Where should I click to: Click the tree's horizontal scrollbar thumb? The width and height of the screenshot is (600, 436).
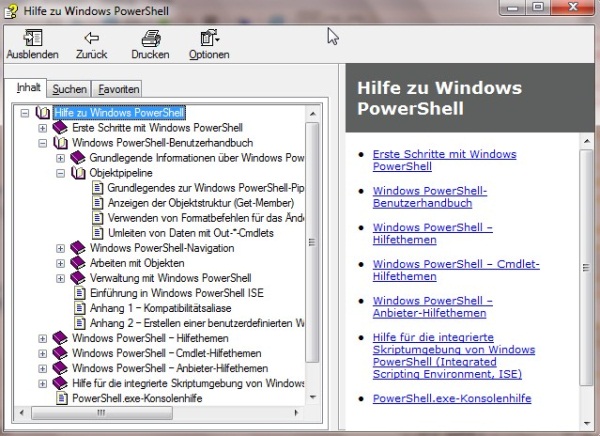pos(101,413)
